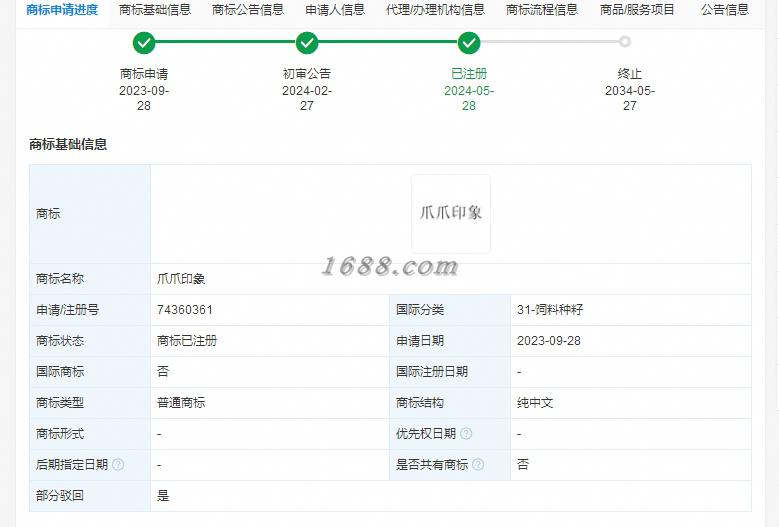Click the registration number 74360361
Viewport: 779px width, 527px height.
pyautogui.click(x=185, y=310)
